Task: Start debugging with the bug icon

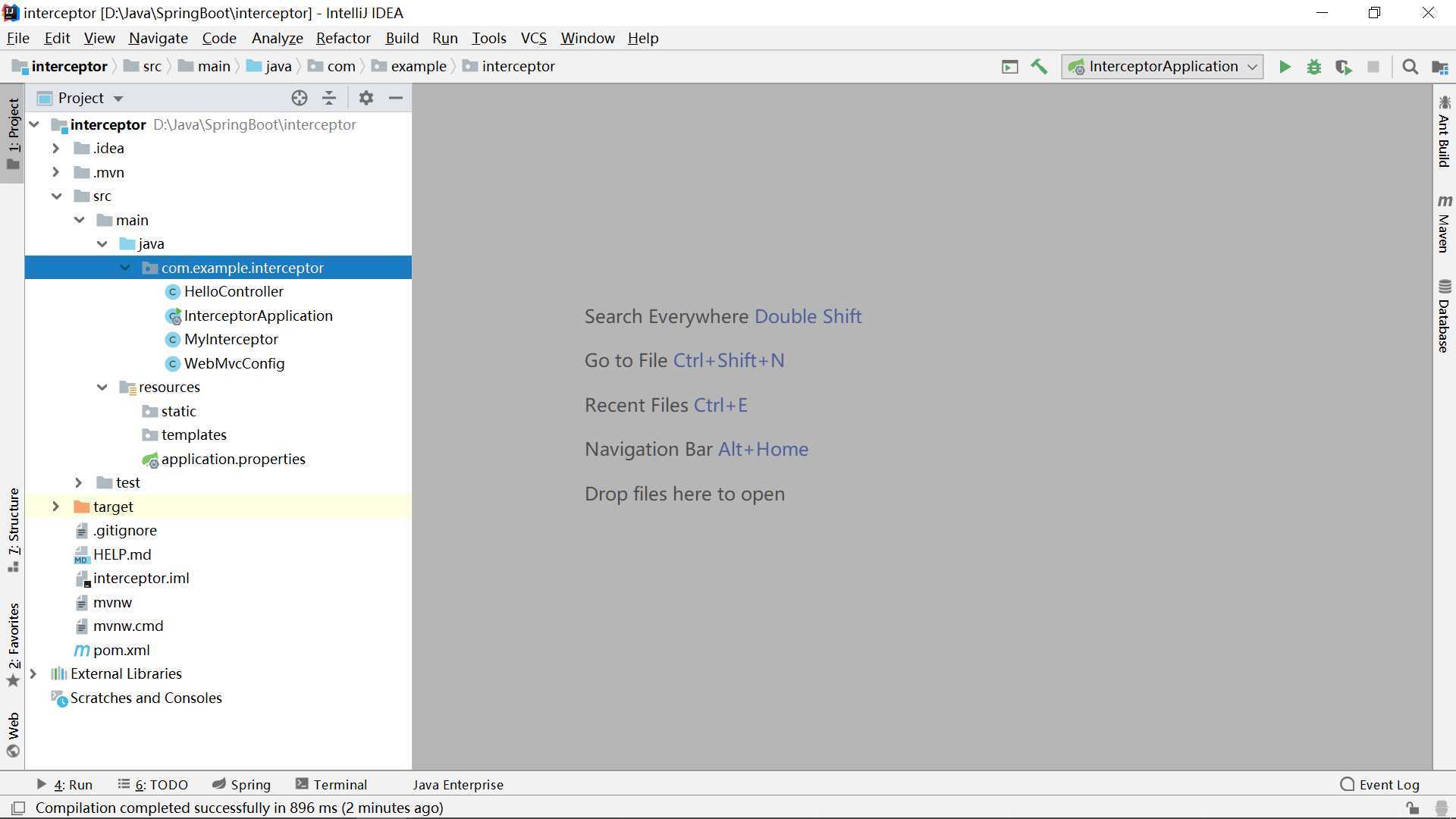Action: tap(1314, 67)
